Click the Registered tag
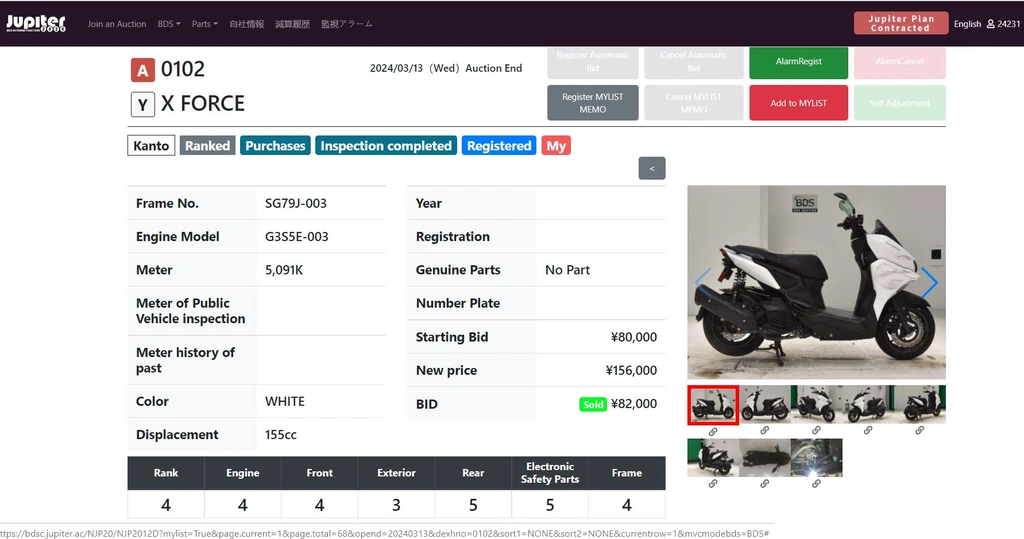This screenshot has height=539, width=1024. [499, 146]
